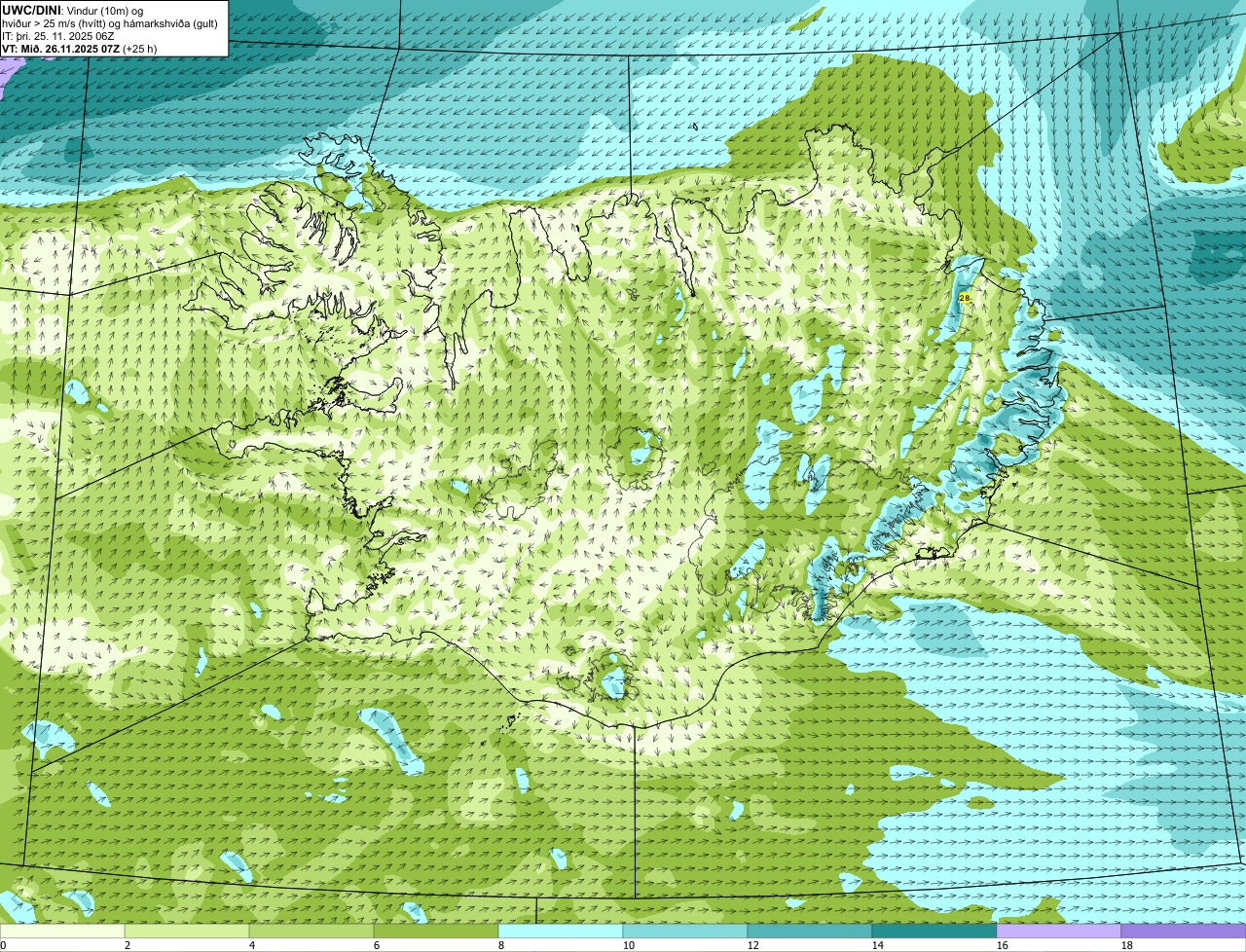1246x952 pixels.
Task: Click the 'UWC/DINI' title text
Action: 33,10
